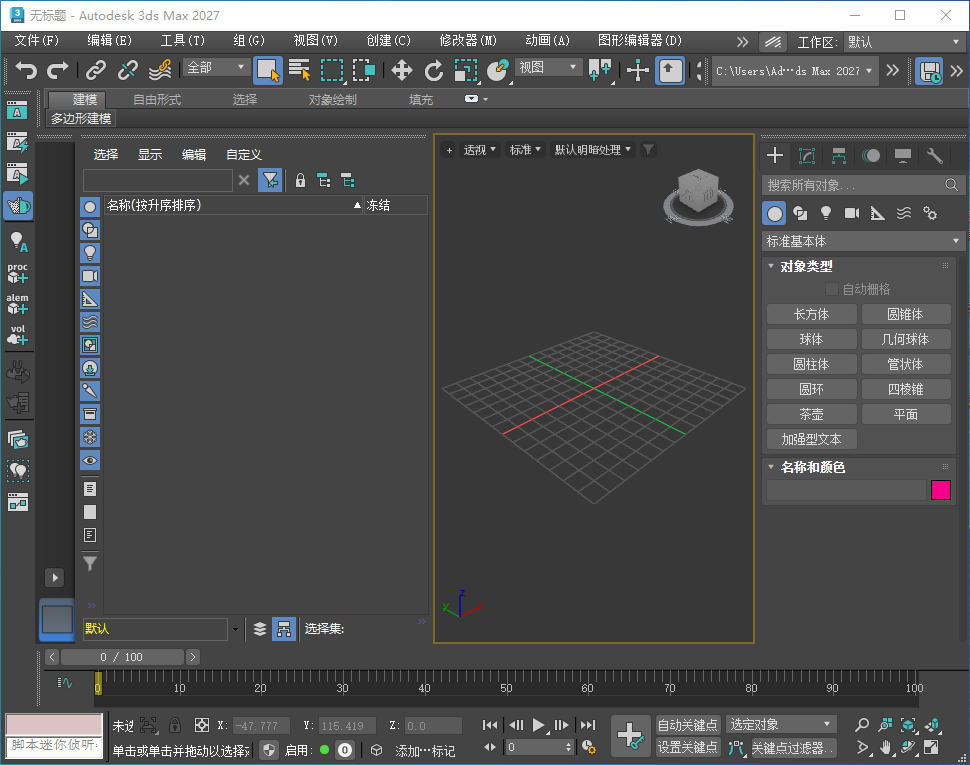Viewport: 970px width, 765px height.
Task: Activate the Select Object tool
Action: tap(268, 71)
